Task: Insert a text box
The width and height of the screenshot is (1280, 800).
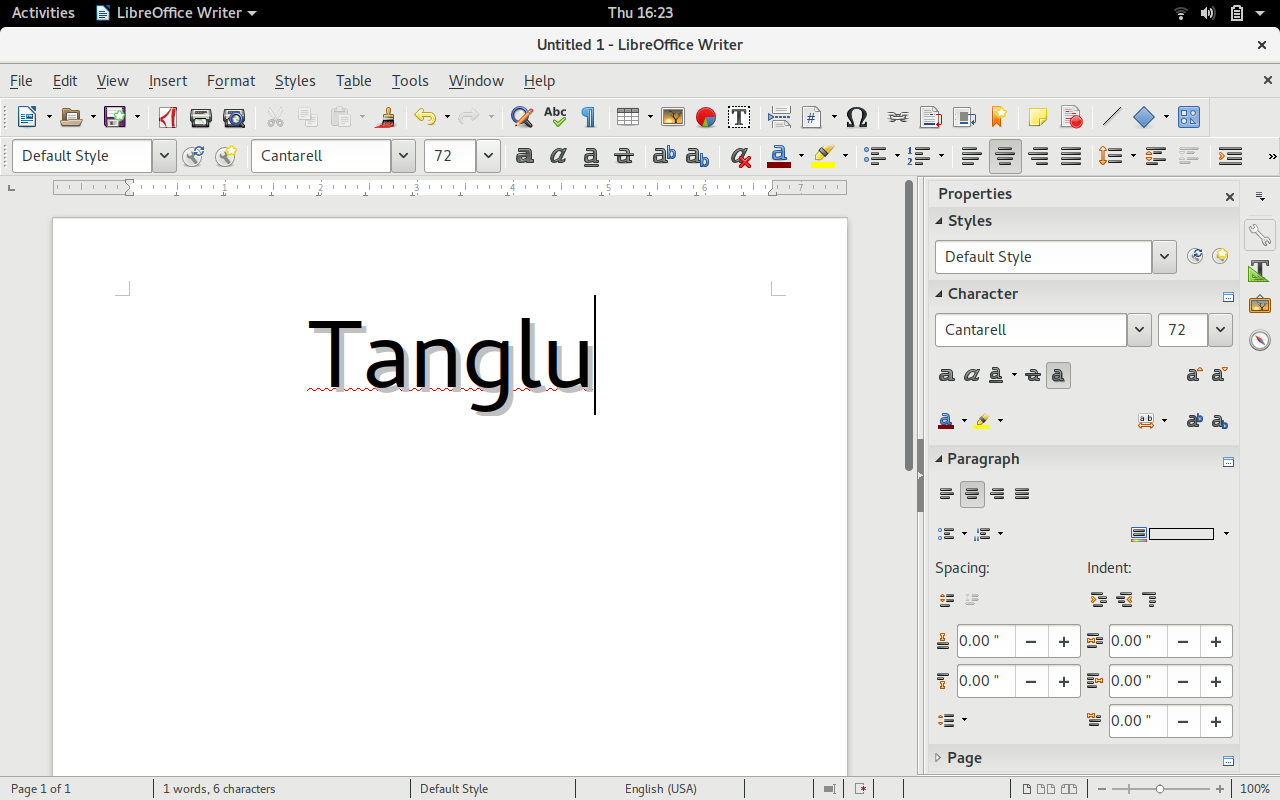Action: tap(739, 117)
